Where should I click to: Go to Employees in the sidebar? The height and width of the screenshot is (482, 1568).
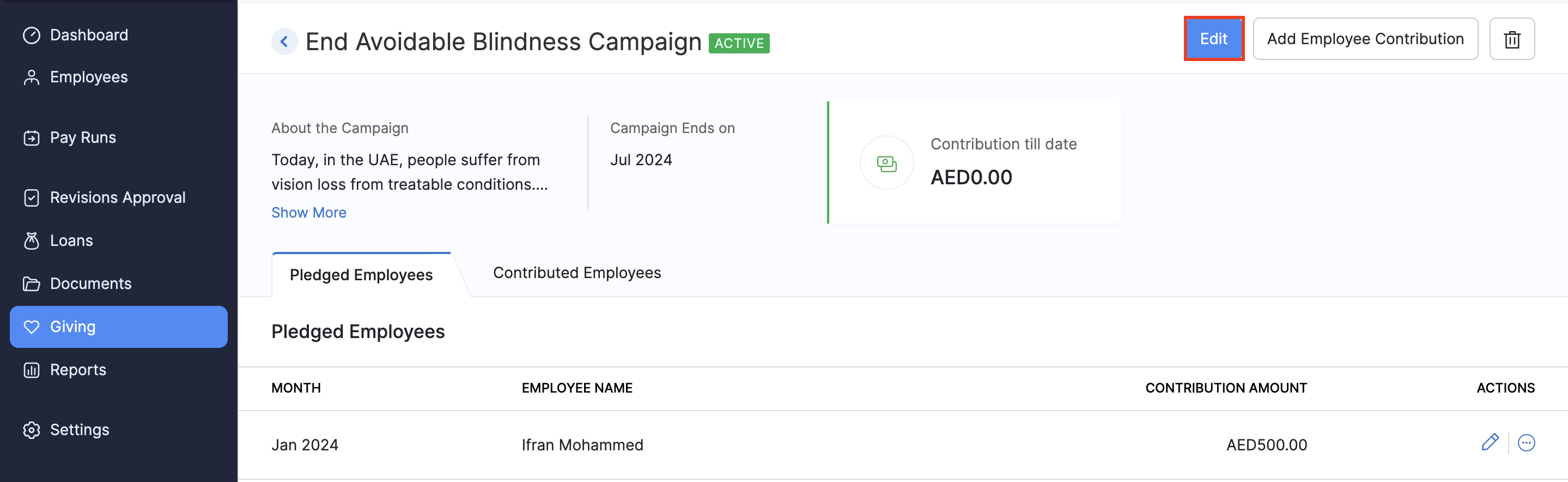[89, 77]
